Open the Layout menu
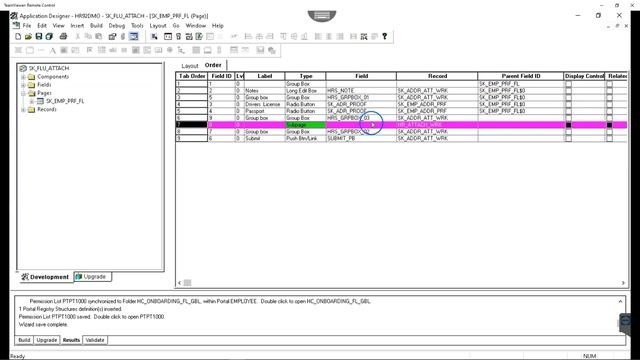 coord(158,25)
